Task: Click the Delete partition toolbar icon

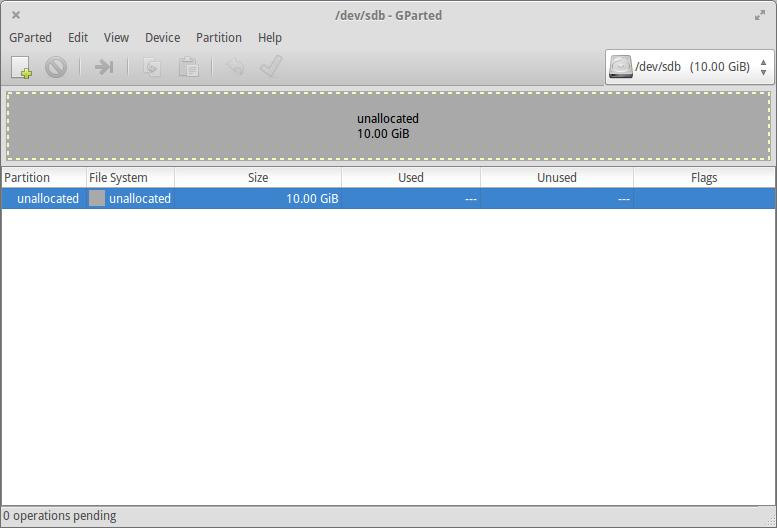Action: (x=56, y=67)
